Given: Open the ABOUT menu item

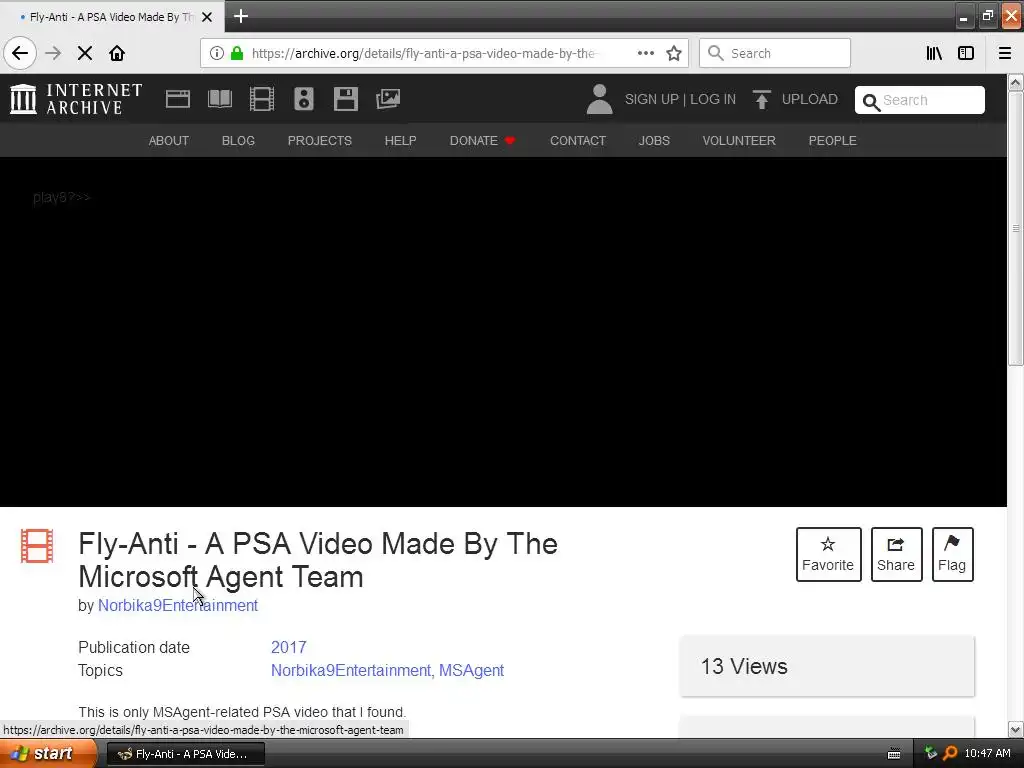Looking at the screenshot, I should tap(168, 140).
